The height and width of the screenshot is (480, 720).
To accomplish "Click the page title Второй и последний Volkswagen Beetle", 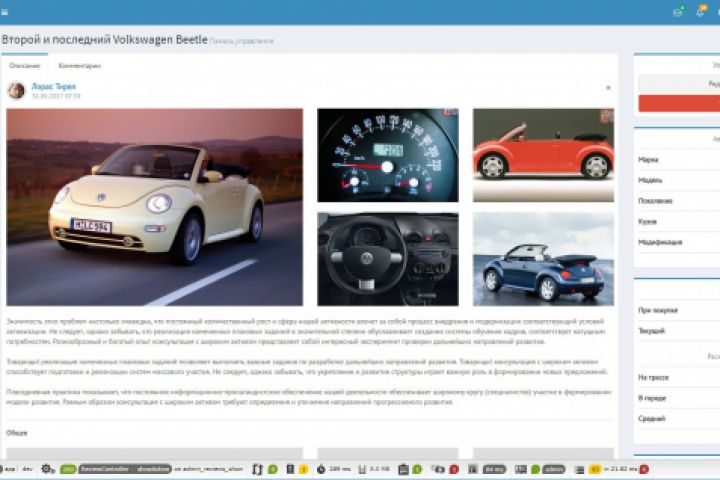I will point(105,40).
